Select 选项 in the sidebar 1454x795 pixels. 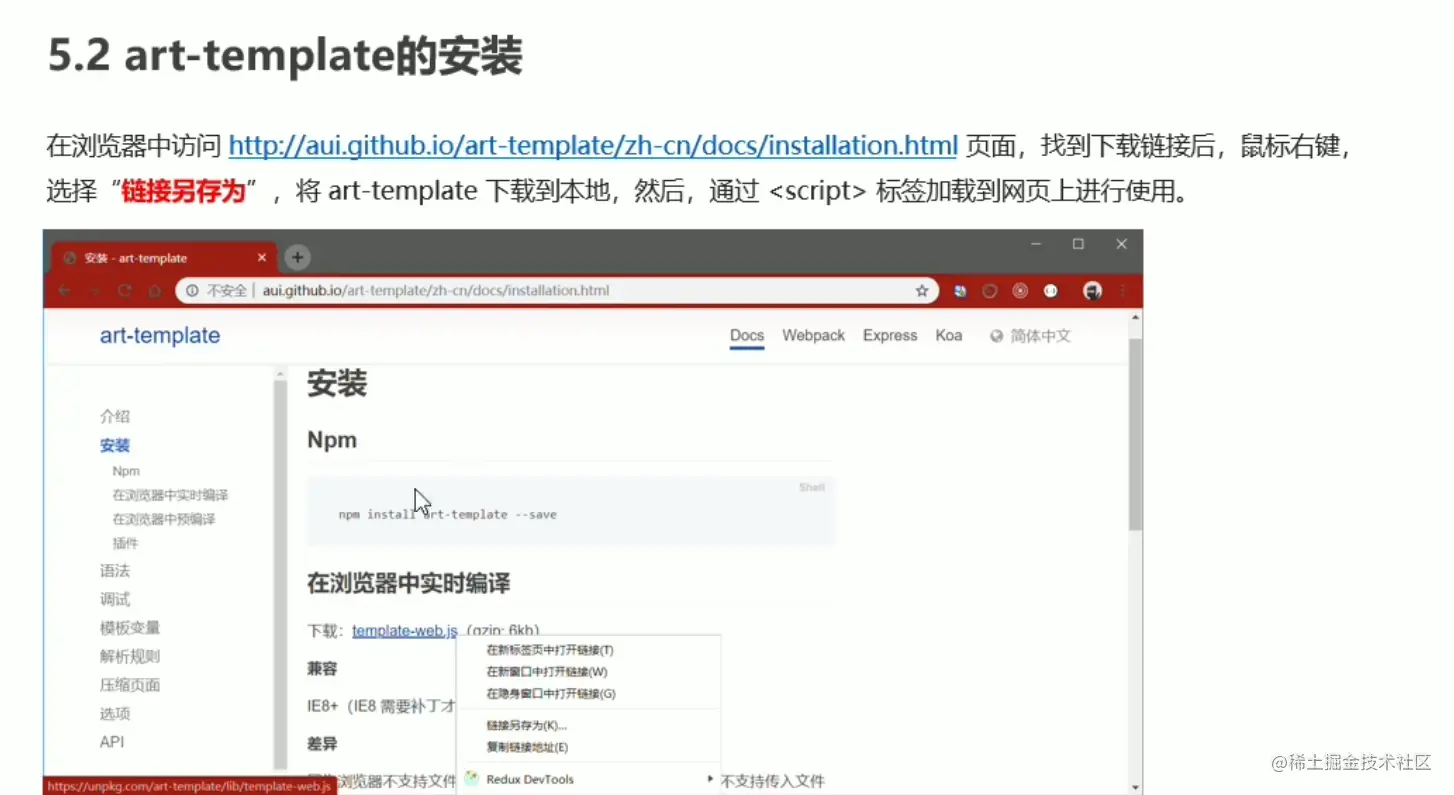(115, 714)
